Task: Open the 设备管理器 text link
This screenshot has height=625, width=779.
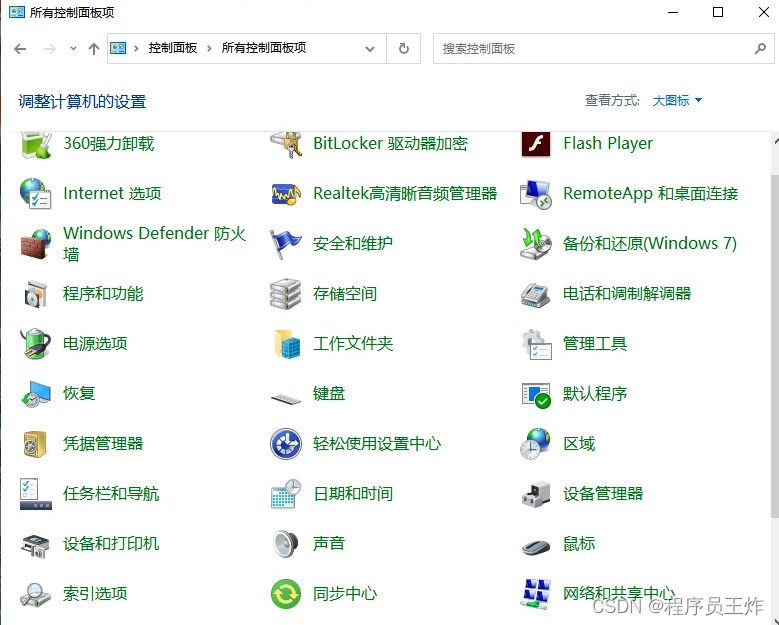Action: (x=603, y=494)
